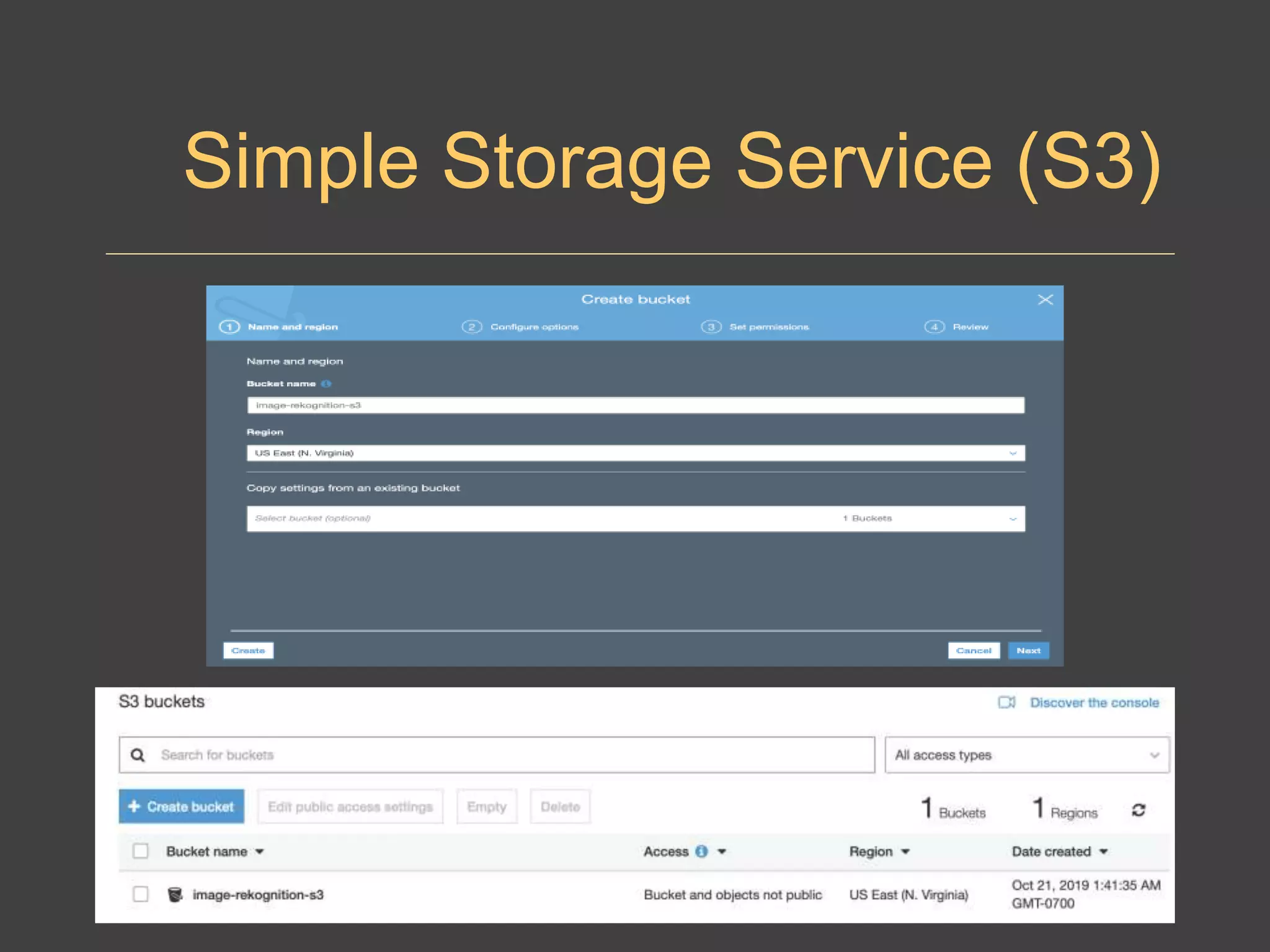Viewport: 1270px width, 952px height.
Task: Click the S3 buckets heading
Action: 161,702
